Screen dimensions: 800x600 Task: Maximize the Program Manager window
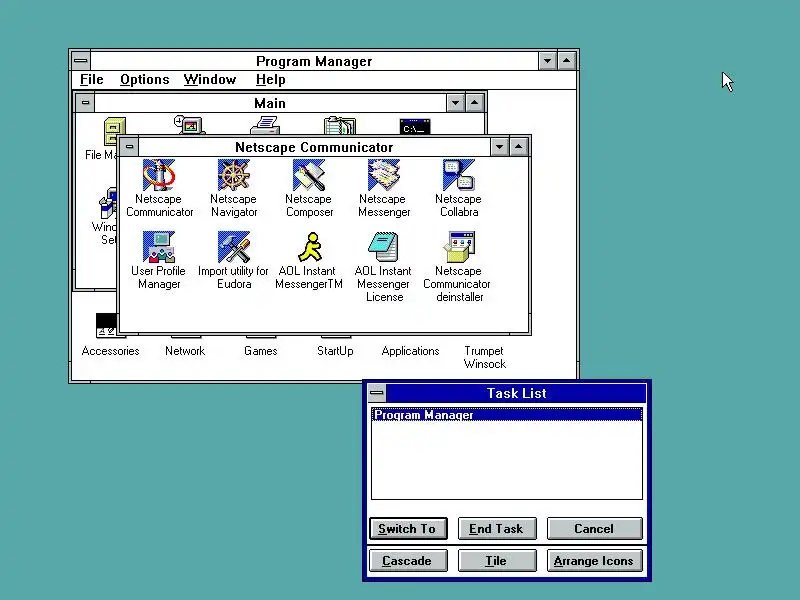coord(566,61)
